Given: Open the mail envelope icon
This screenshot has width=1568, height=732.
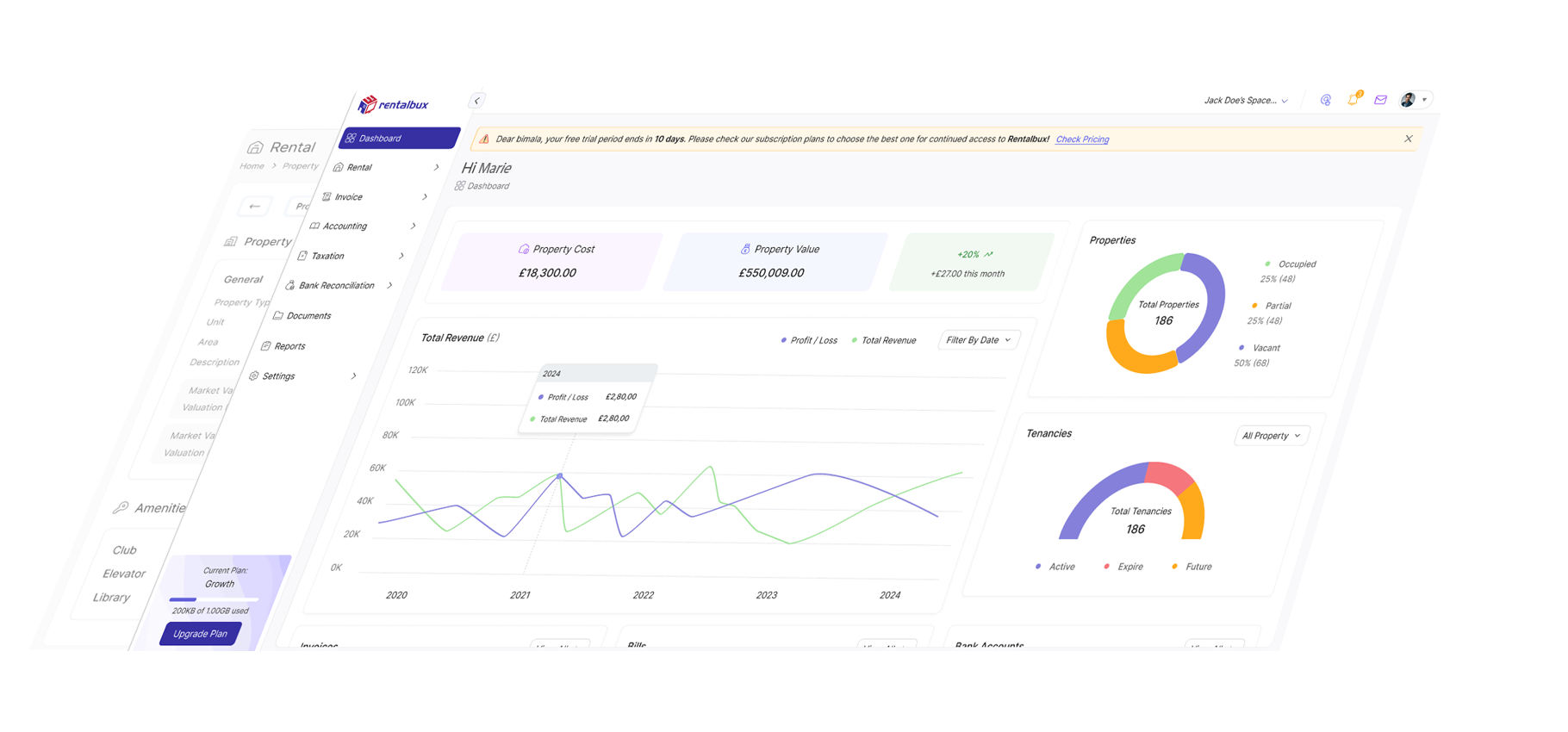Looking at the screenshot, I should (1380, 100).
